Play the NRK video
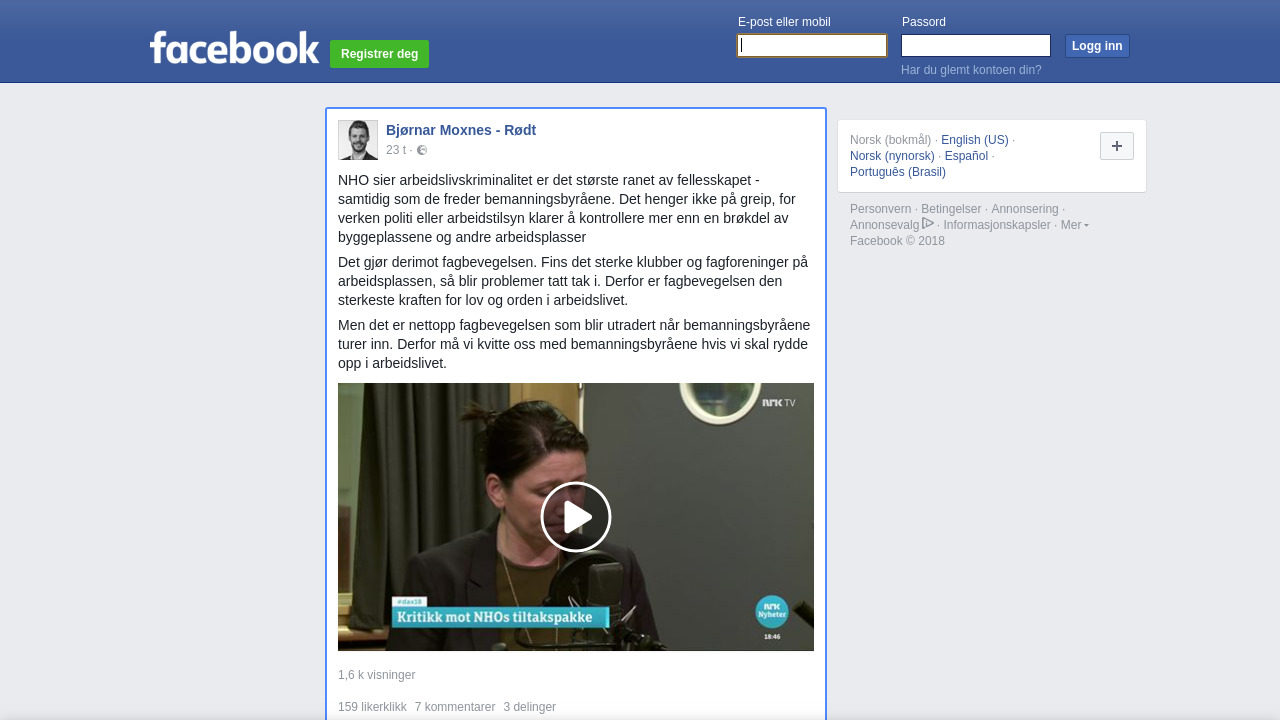1280x720 pixels. pos(576,517)
